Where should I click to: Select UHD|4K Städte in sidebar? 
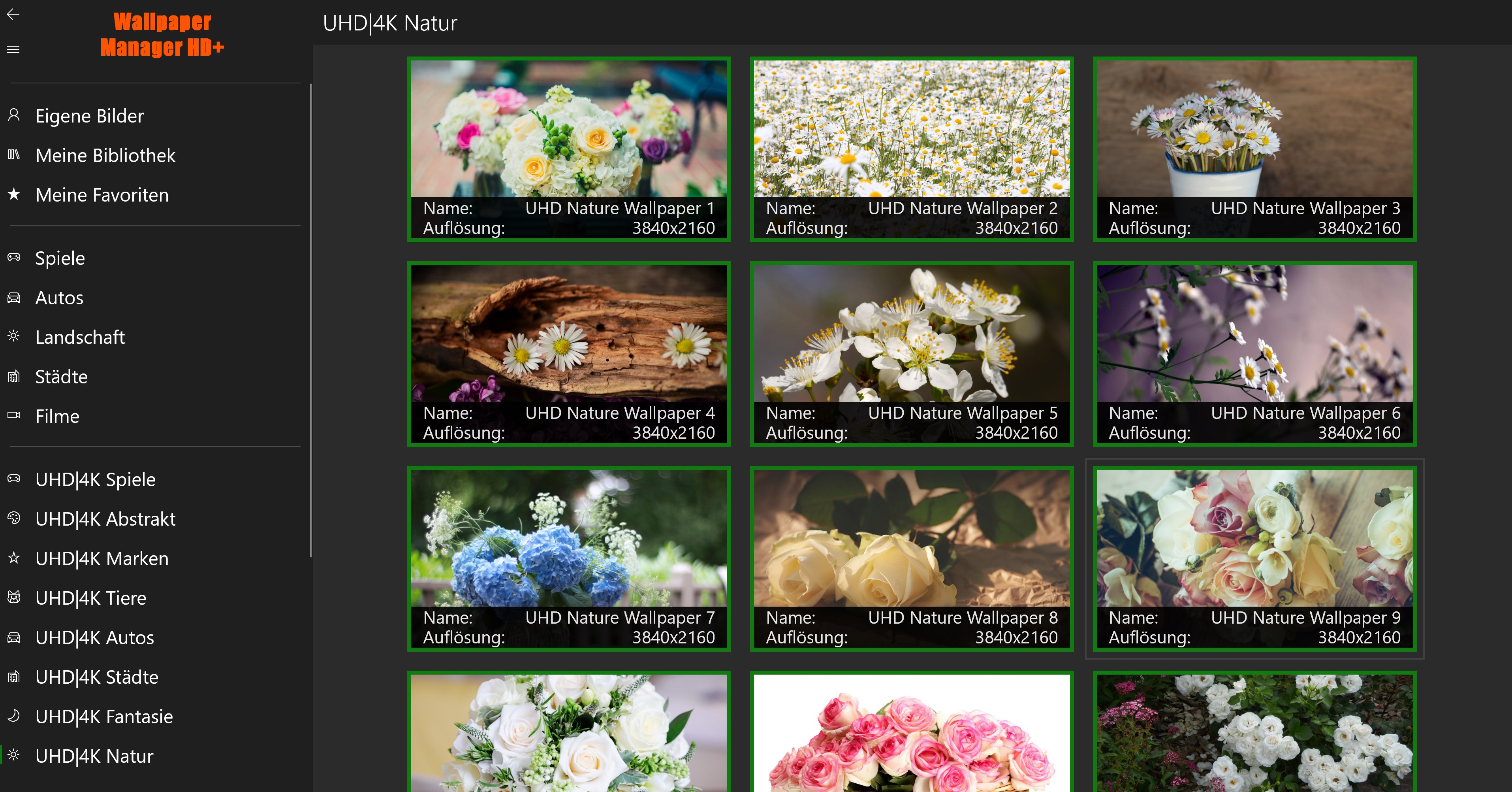pyautogui.click(x=96, y=677)
